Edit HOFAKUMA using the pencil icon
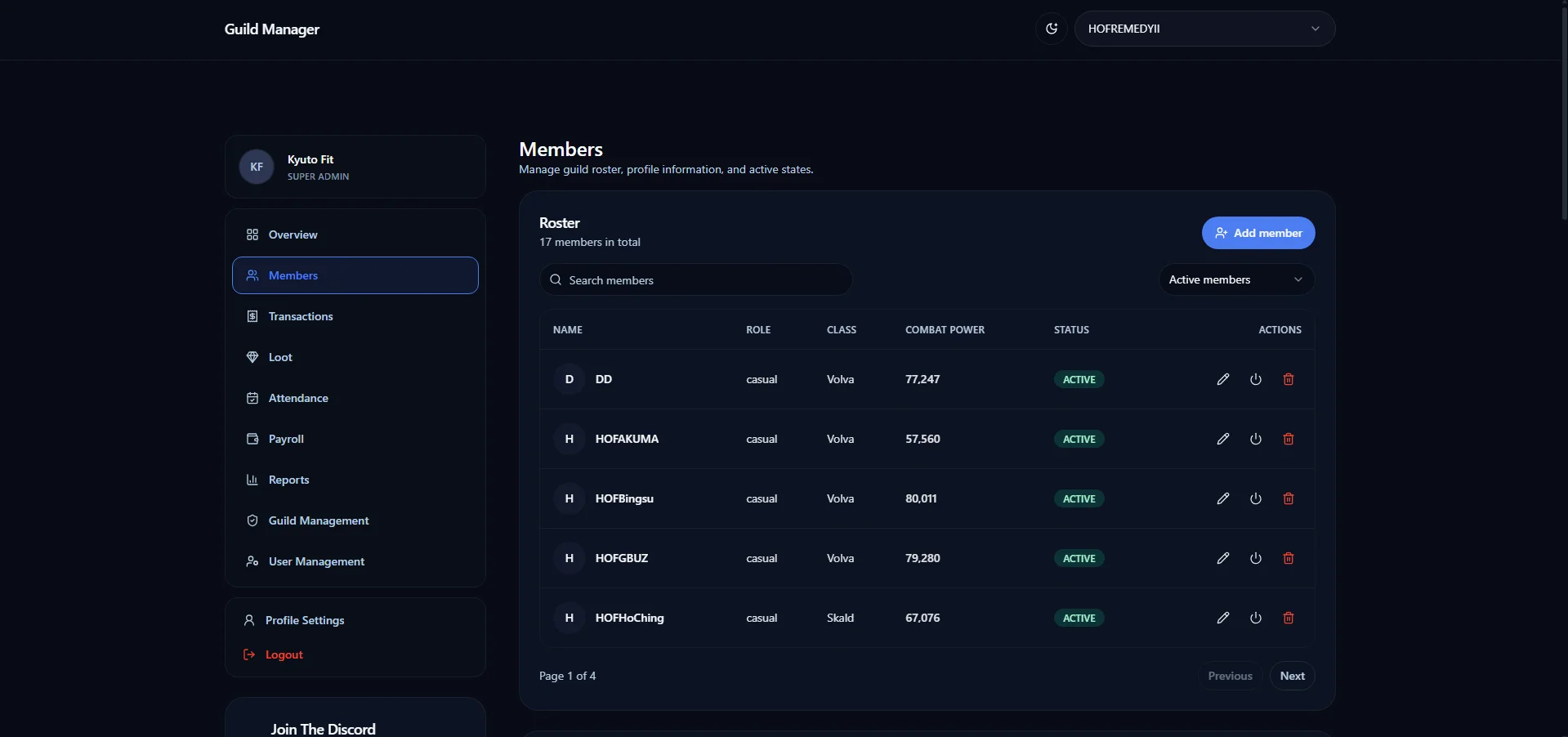 (1223, 439)
